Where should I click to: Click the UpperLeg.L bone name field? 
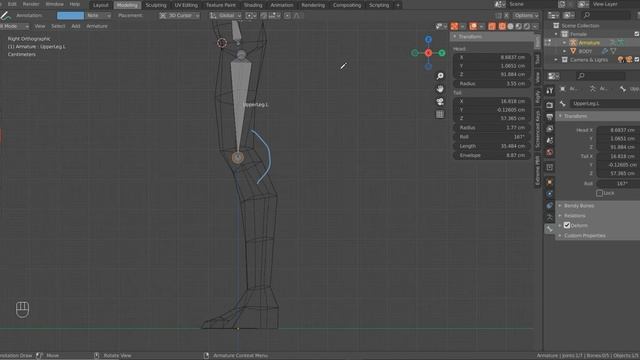[x=604, y=104]
